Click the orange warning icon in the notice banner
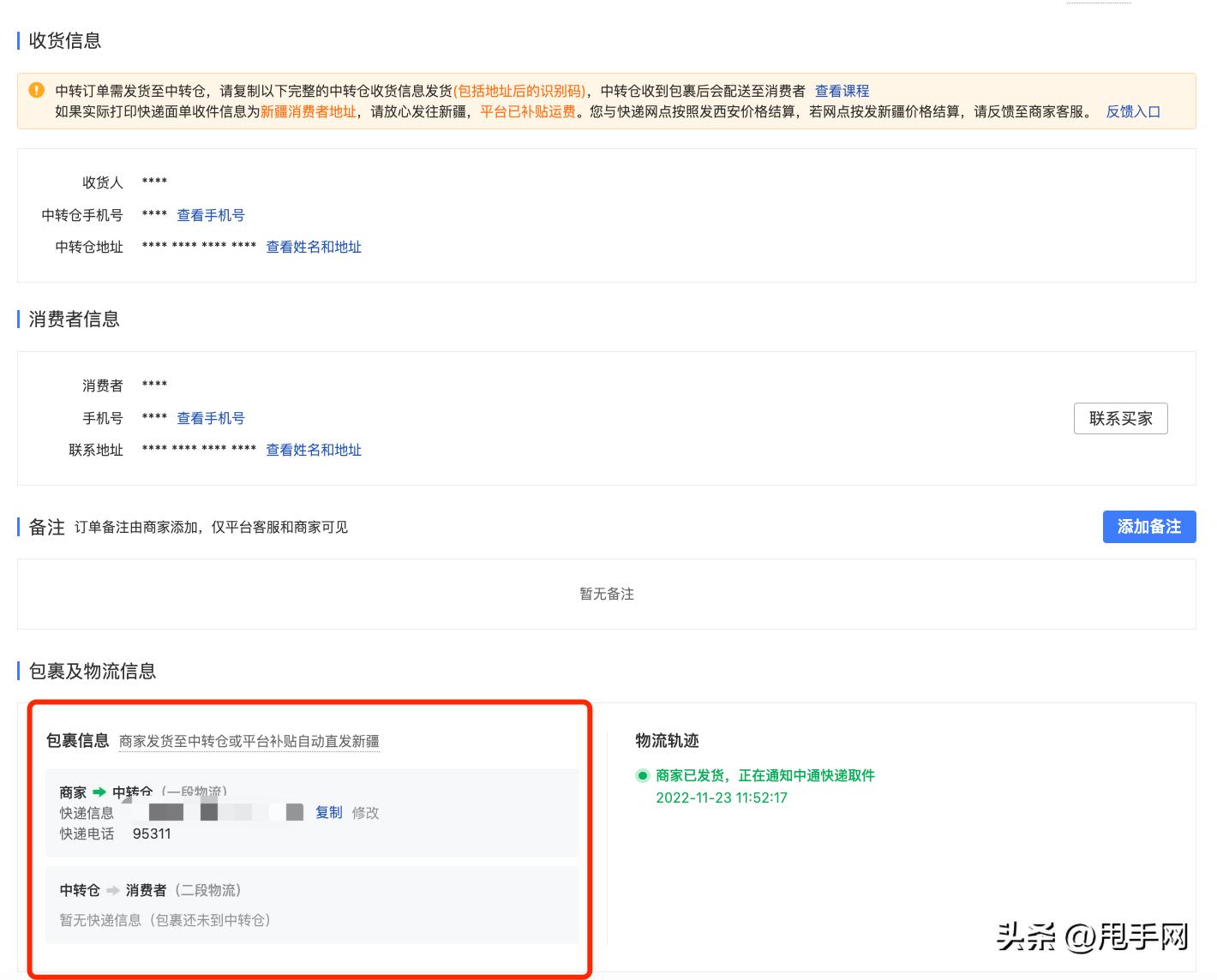 click(x=35, y=88)
